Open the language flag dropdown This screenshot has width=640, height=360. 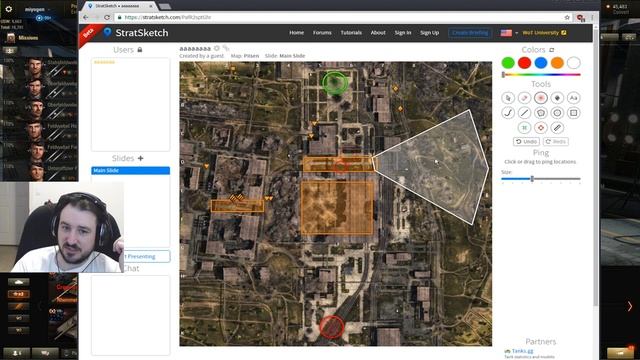pyautogui.click(x=509, y=33)
